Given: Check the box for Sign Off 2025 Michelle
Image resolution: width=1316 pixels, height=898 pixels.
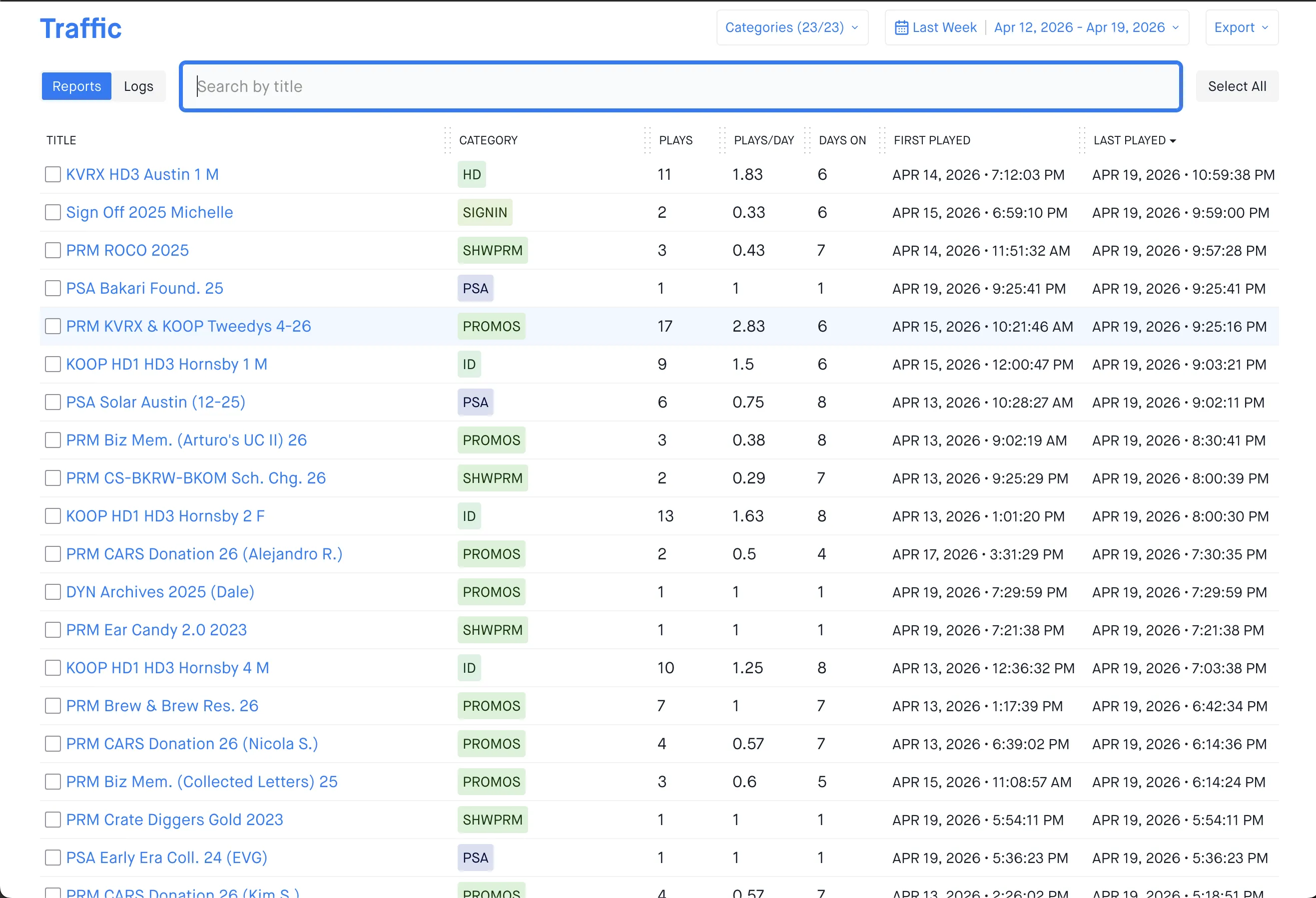Looking at the screenshot, I should coord(52,212).
